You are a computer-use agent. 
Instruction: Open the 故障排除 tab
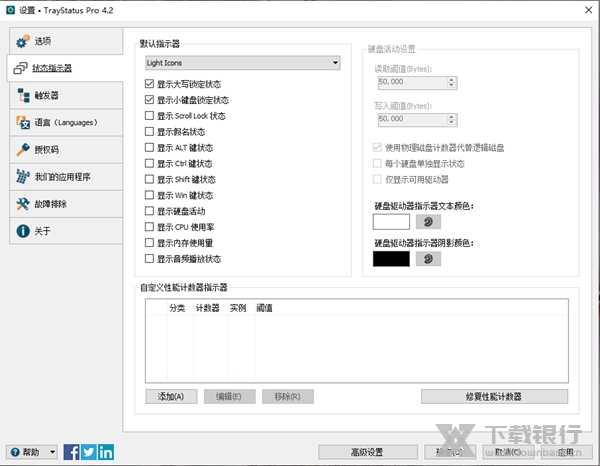coord(66,204)
